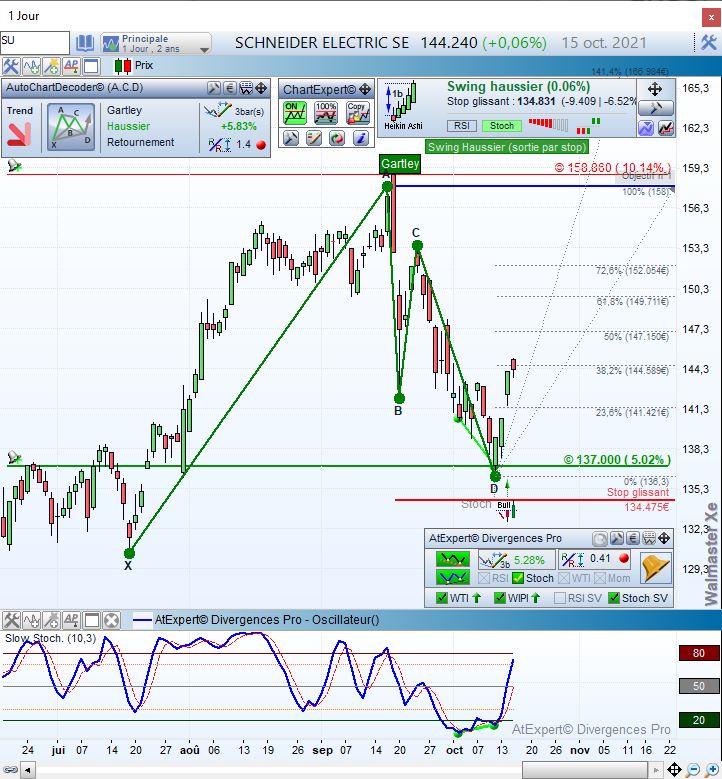Click the SU ticker input field

pos(35,43)
